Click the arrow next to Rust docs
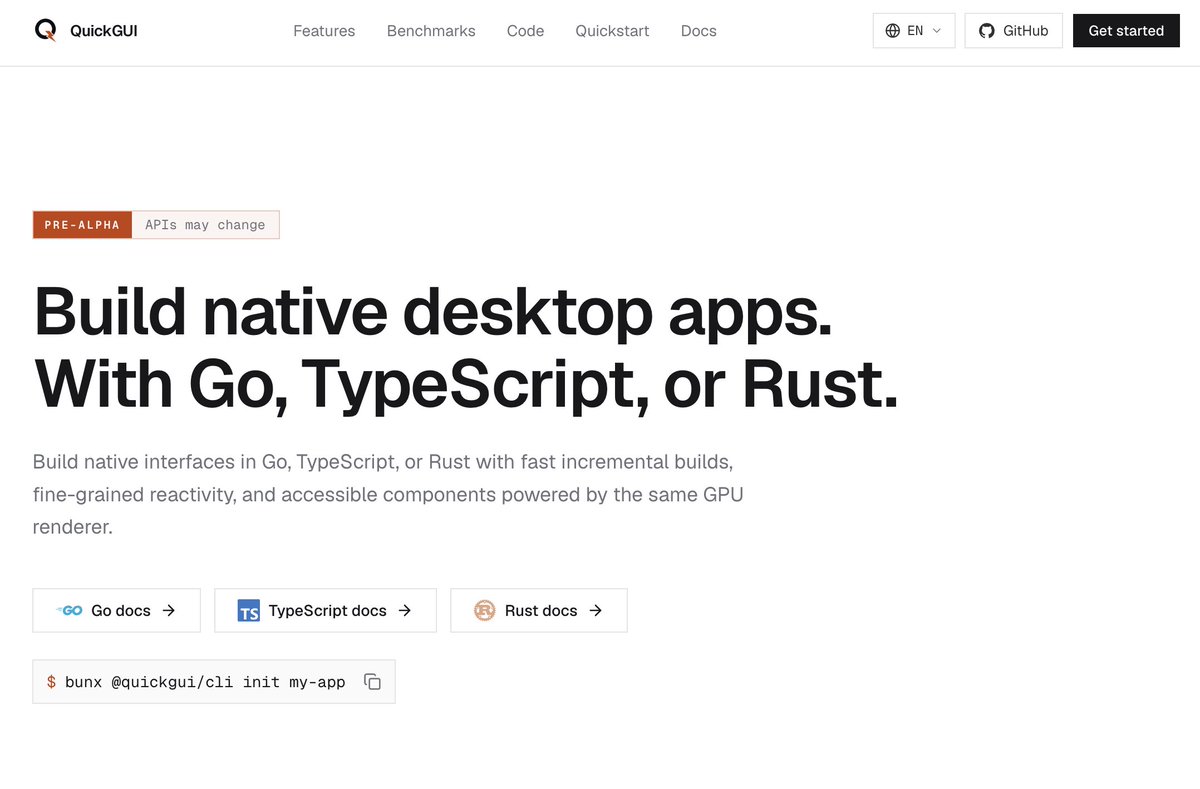The image size is (1200, 789). point(596,610)
